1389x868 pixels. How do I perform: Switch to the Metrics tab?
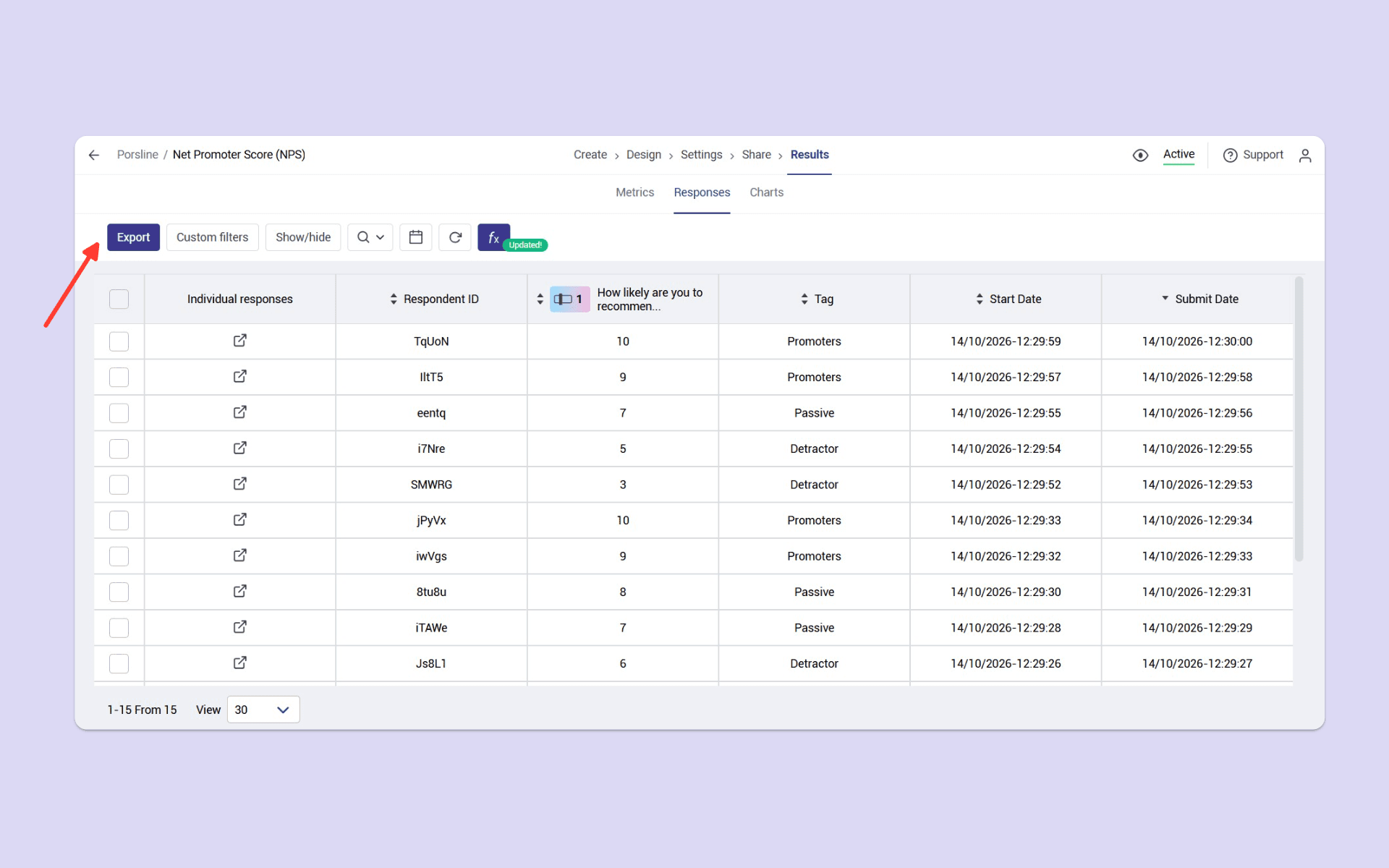tap(634, 192)
